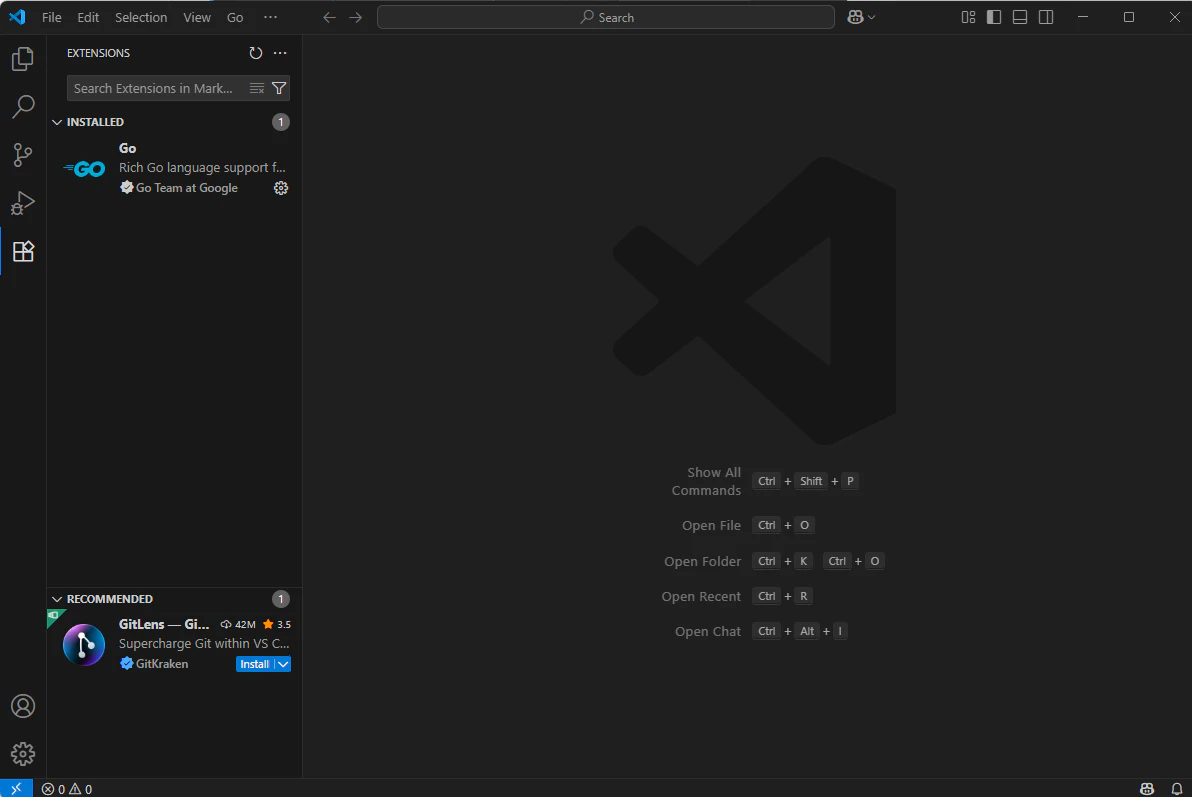Image resolution: width=1192 pixels, height=797 pixels.
Task: Refresh the extensions list
Action: coord(255,53)
